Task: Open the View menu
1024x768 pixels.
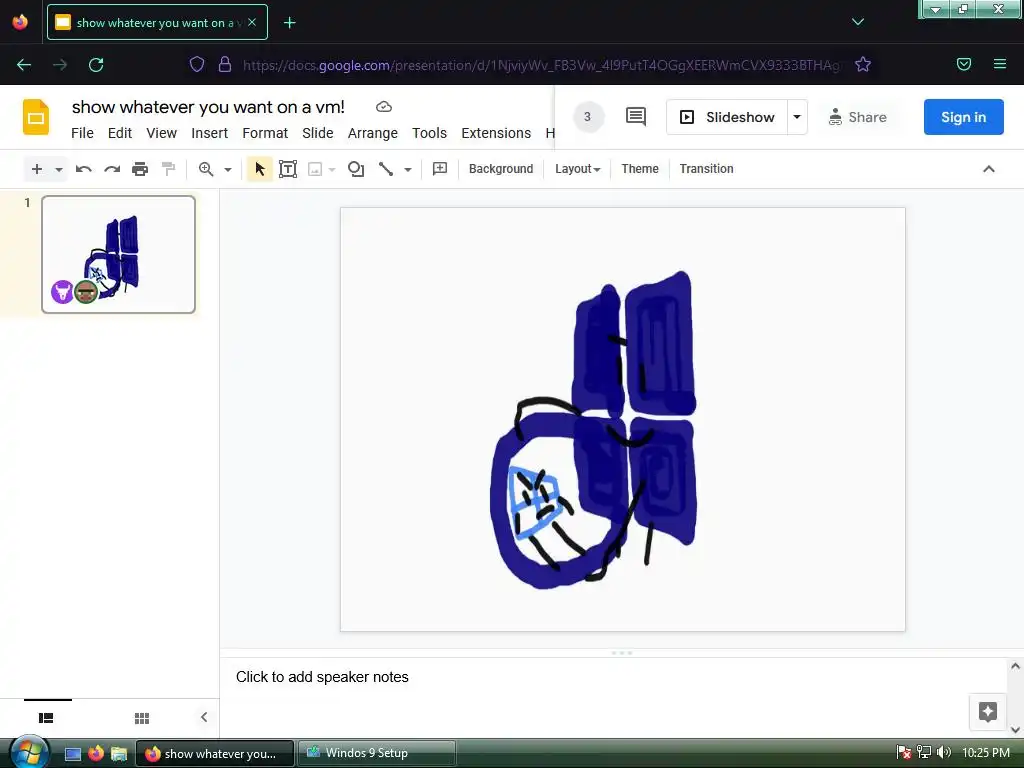Action: click(161, 133)
